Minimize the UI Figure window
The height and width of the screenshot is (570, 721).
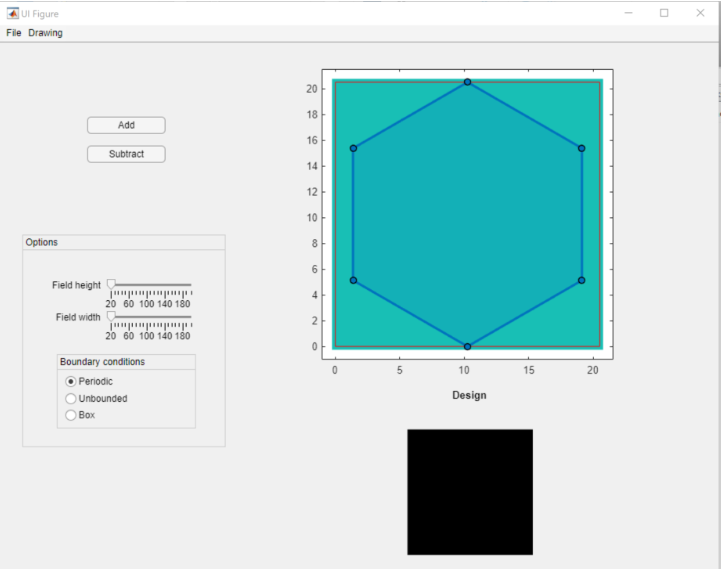pos(629,13)
